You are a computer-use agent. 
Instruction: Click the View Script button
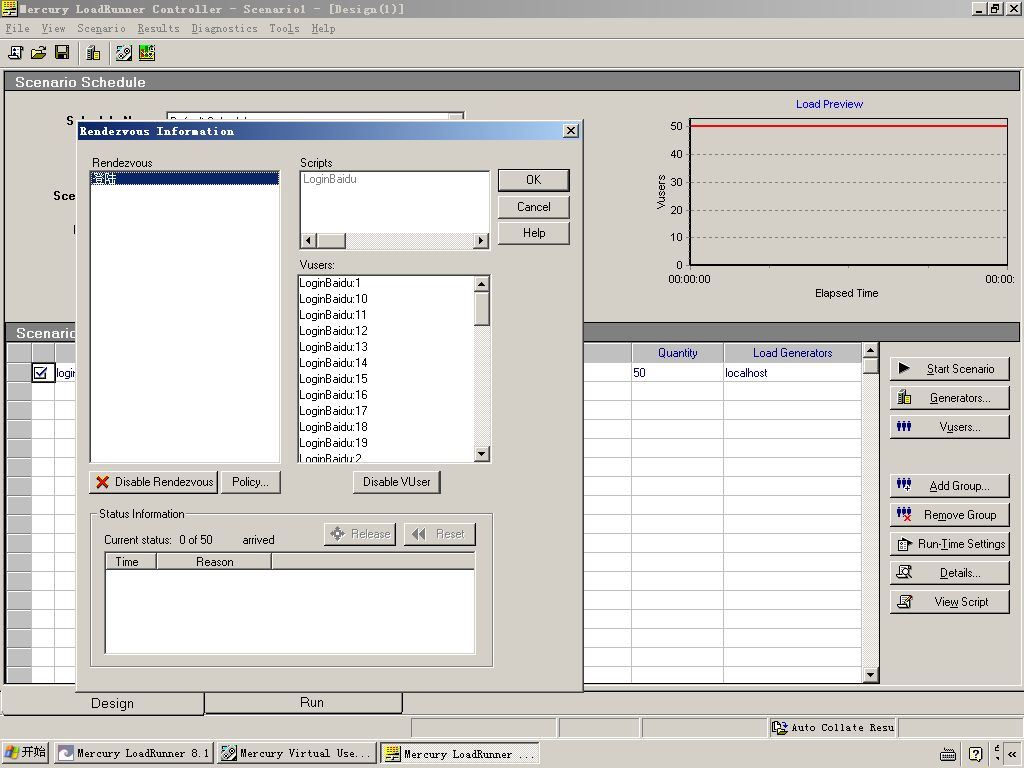coord(950,601)
